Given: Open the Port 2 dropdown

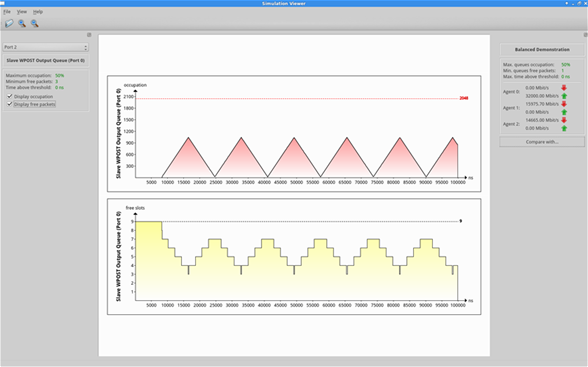Looking at the screenshot, I should click(45, 47).
